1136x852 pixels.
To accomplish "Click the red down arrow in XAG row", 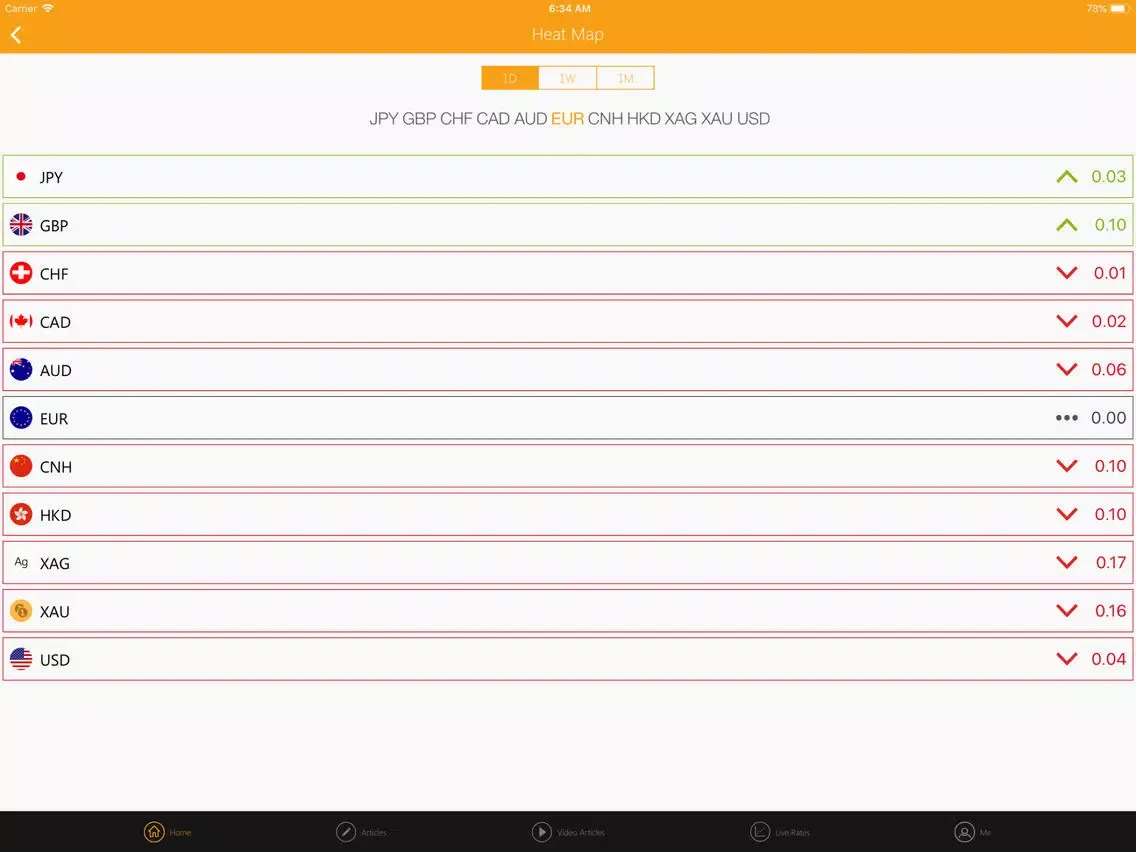I will click(x=1066, y=562).
